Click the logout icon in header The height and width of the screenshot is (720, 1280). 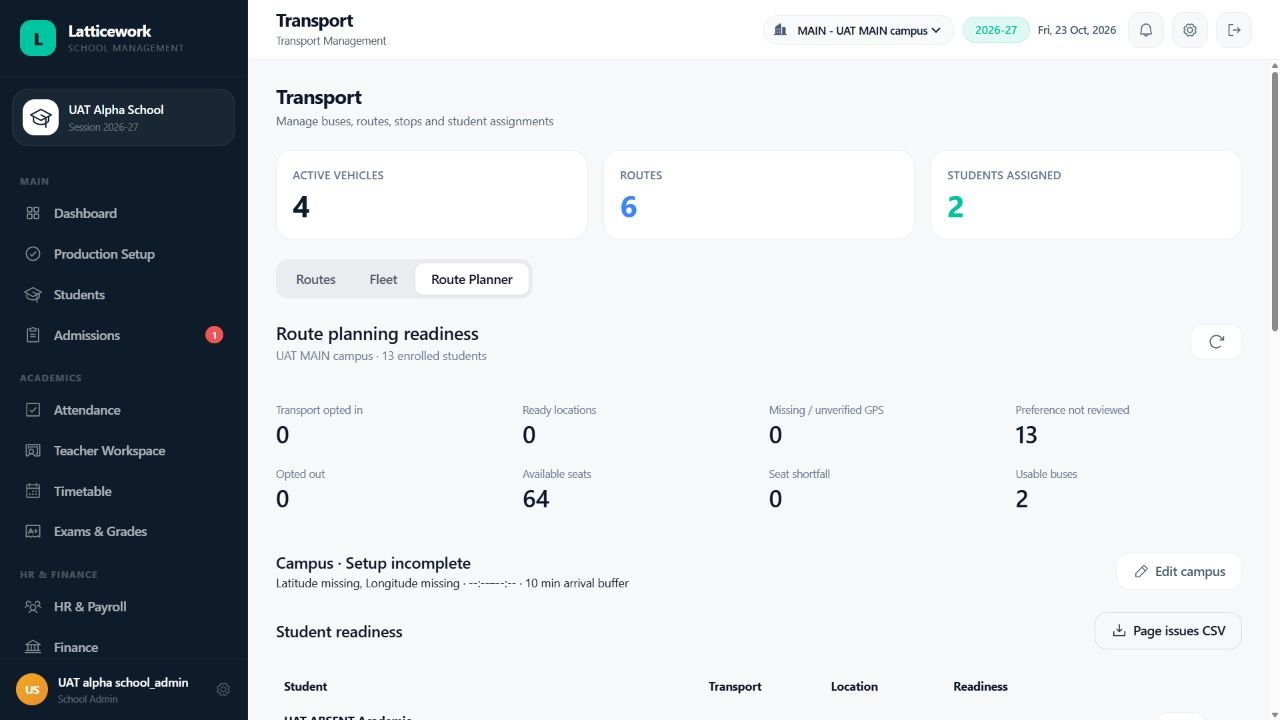click(x=1234, y=30)
